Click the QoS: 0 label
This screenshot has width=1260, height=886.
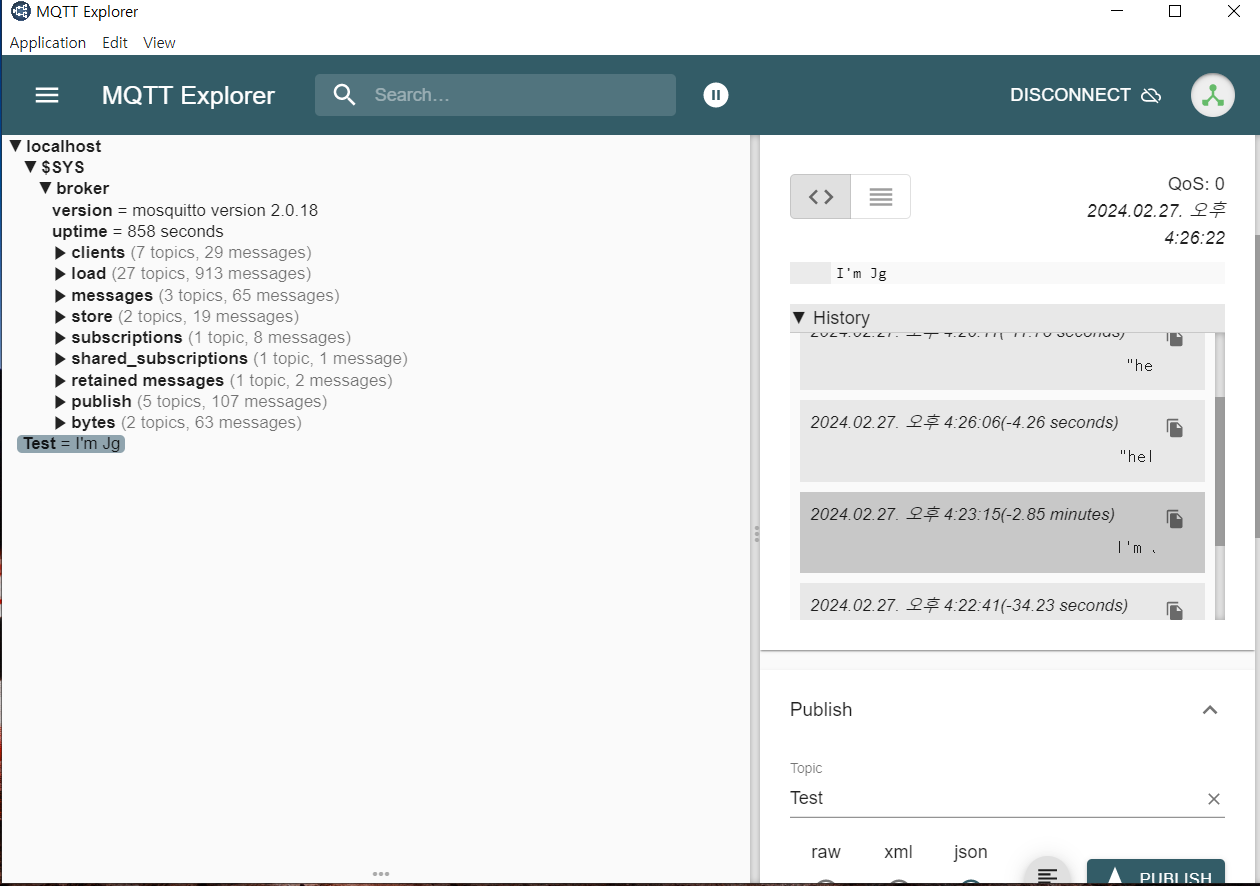[1196, 184]
